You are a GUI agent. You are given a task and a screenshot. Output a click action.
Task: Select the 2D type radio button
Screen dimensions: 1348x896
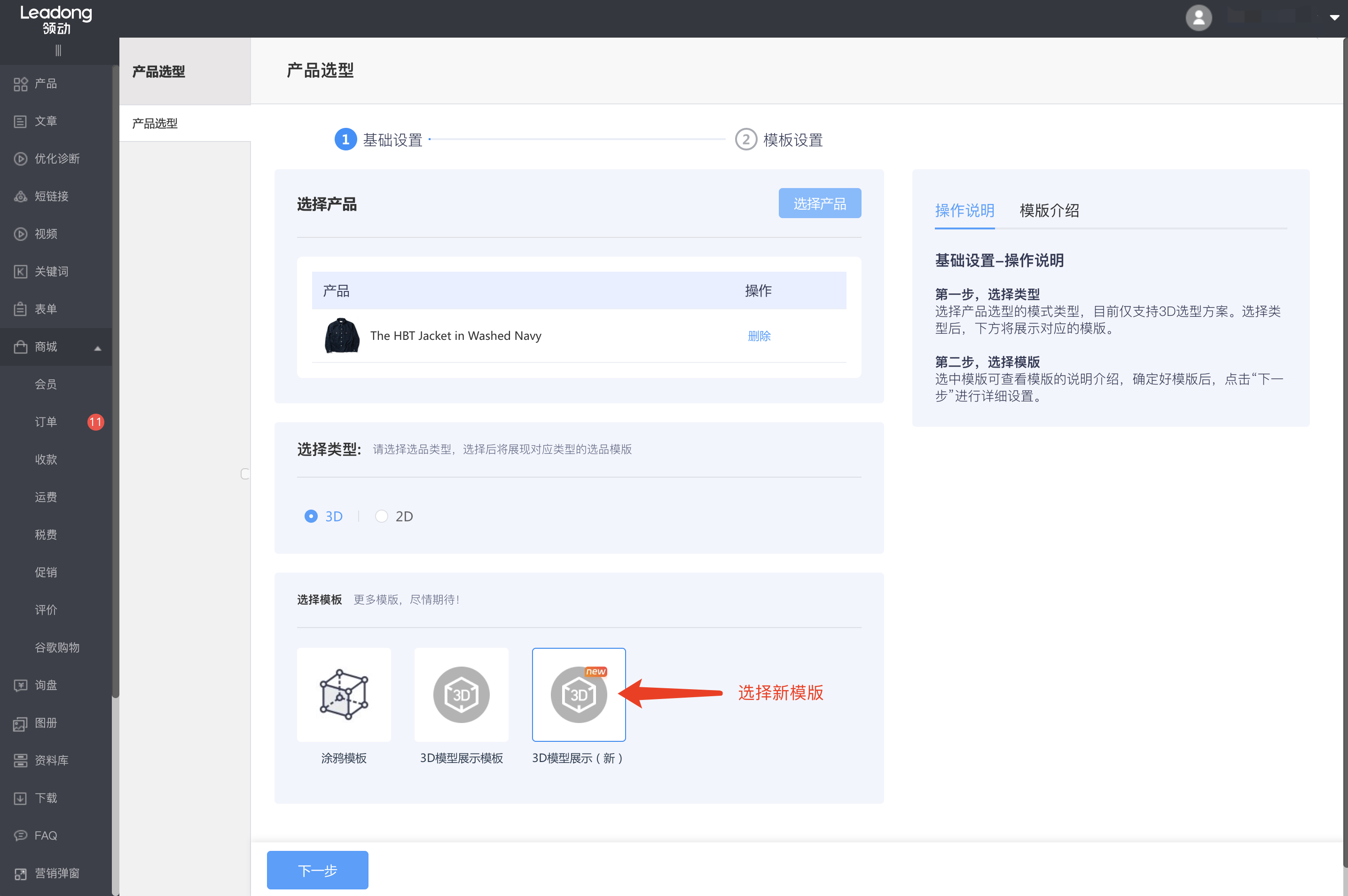[x=382, y=516]
